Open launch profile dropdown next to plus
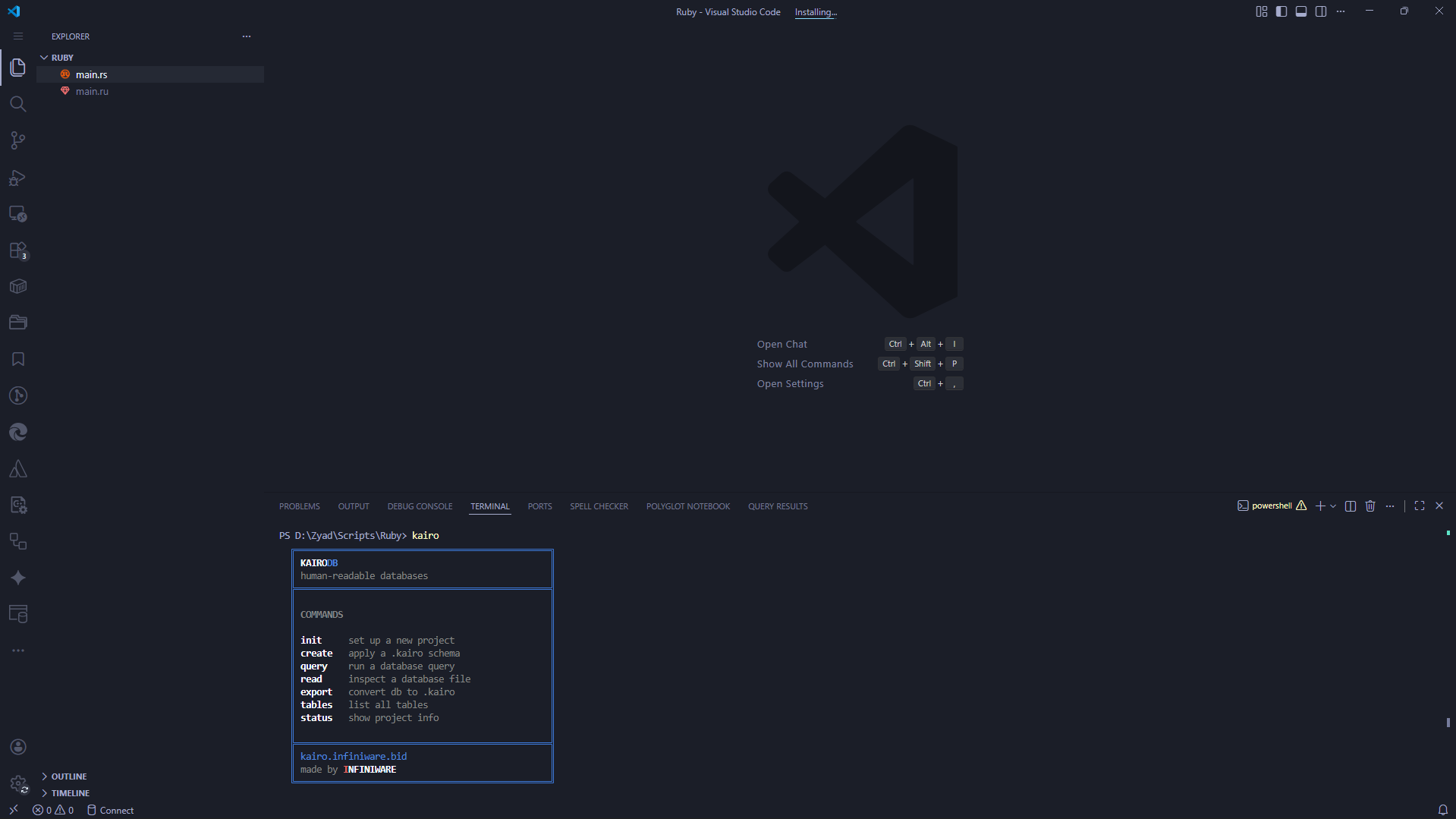1456x819 pixels. coord(1333,506)
